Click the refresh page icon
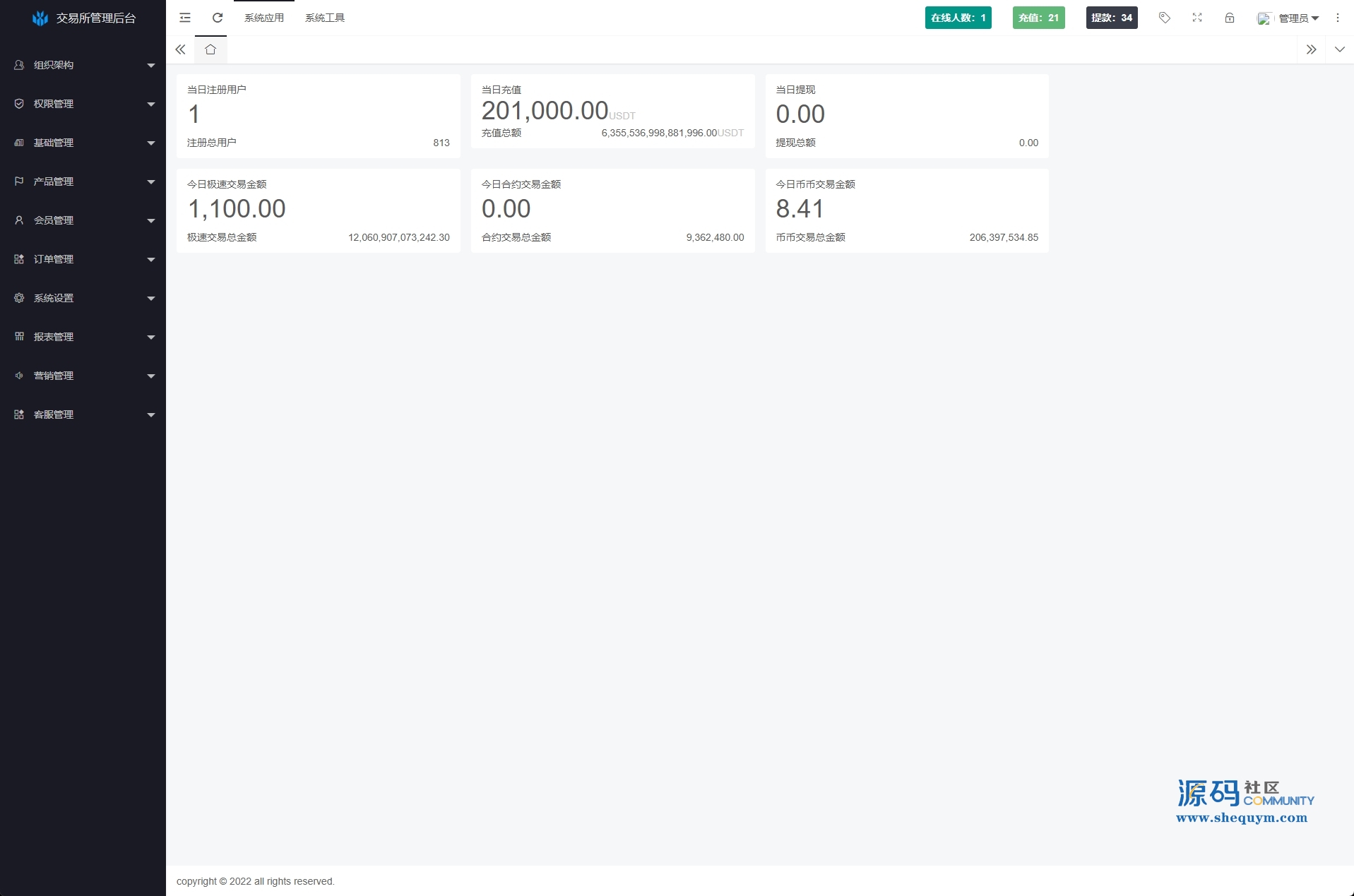1354x896 pixels. click(x=218, y=18)
